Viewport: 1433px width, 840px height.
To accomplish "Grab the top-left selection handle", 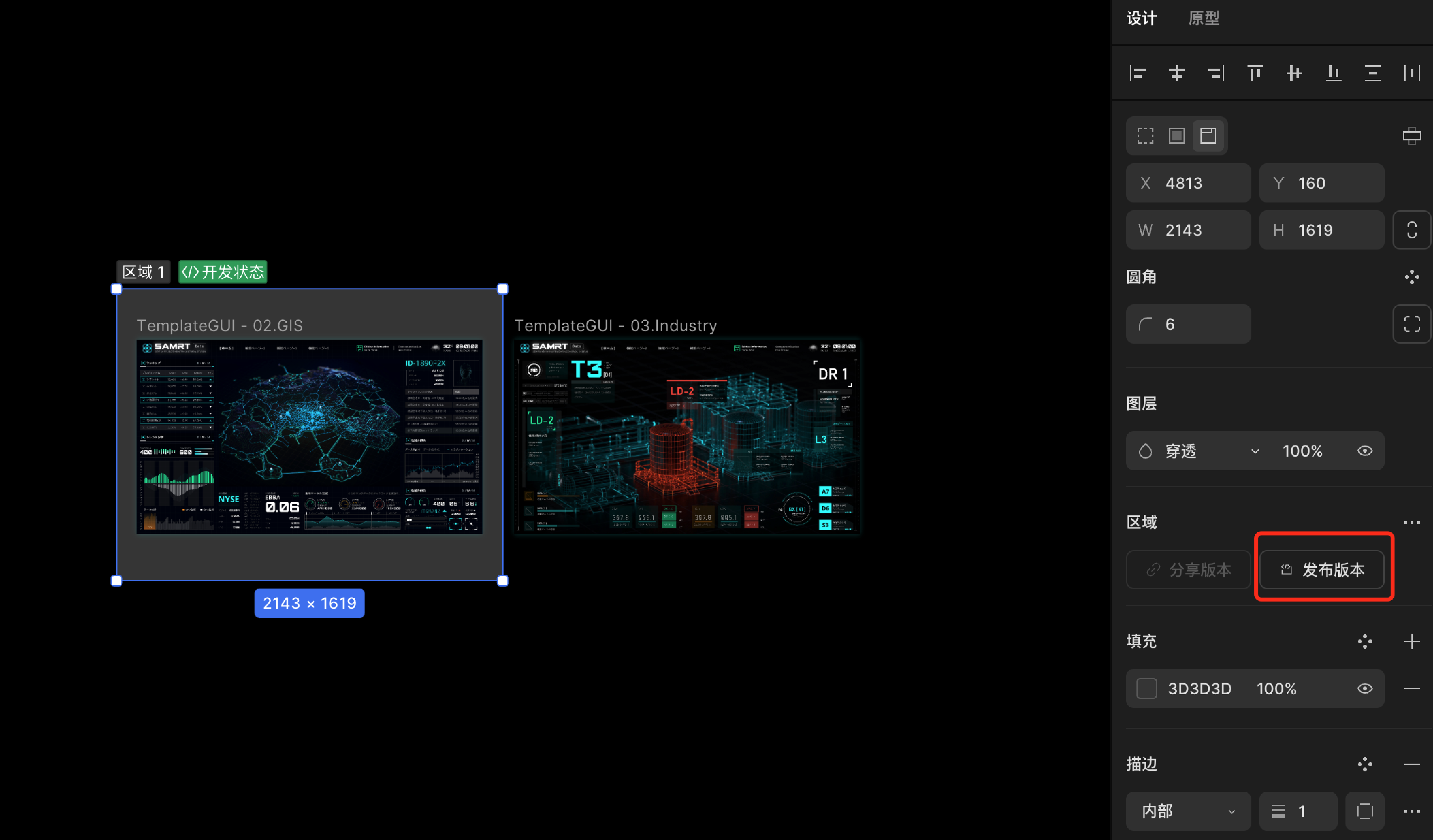I will 116,289.
